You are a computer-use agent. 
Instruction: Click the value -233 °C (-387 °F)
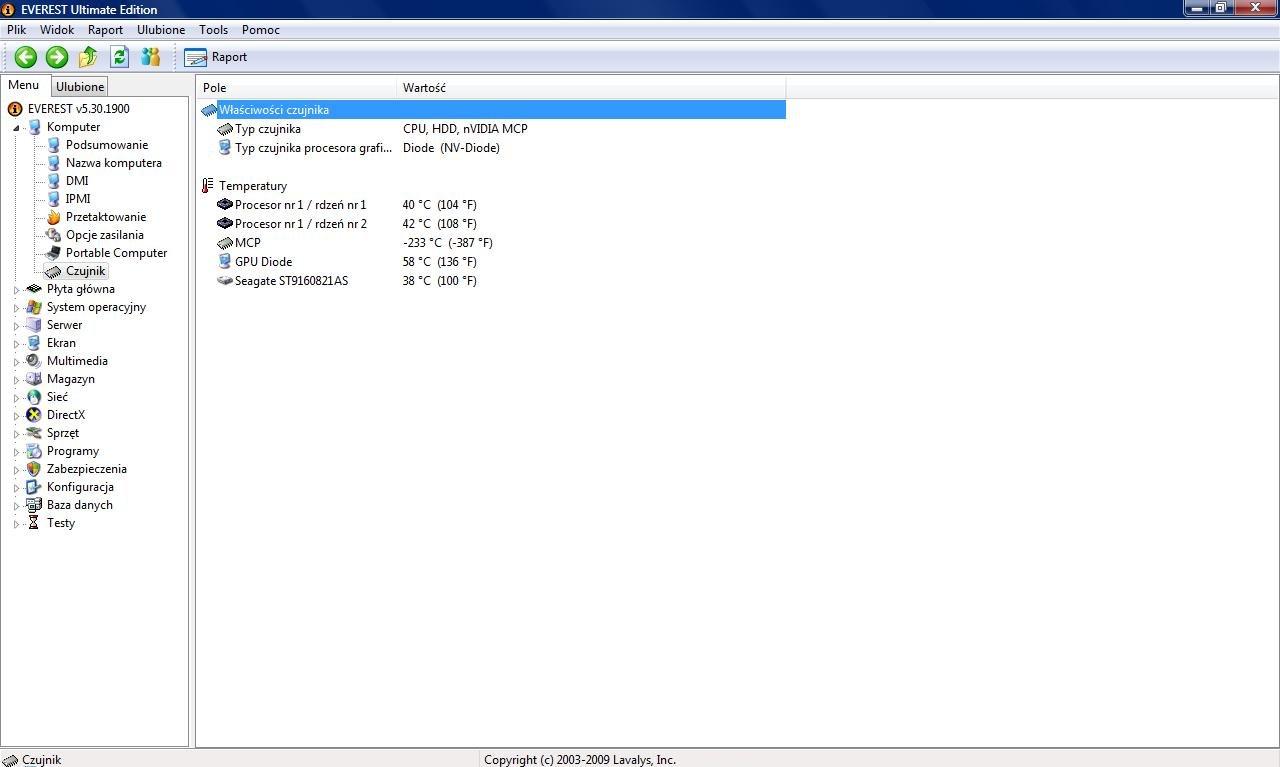448,243
